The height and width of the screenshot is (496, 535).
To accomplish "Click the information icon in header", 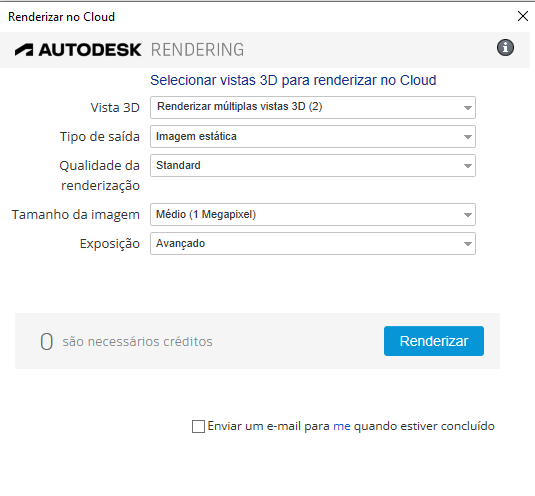I will point(505,47).
